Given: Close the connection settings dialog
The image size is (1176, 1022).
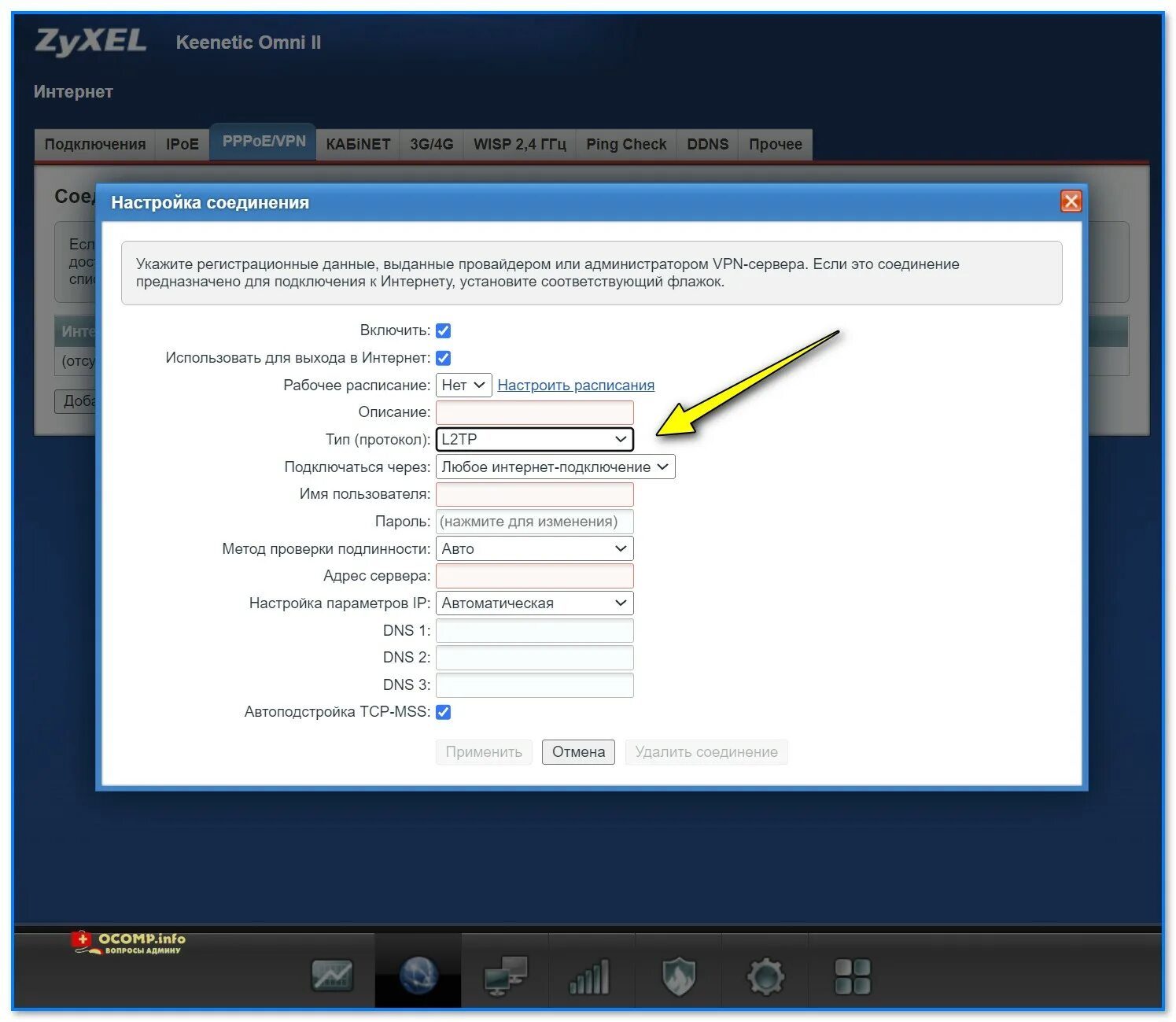Looking at the screenshot, I should coord(1071,201).
